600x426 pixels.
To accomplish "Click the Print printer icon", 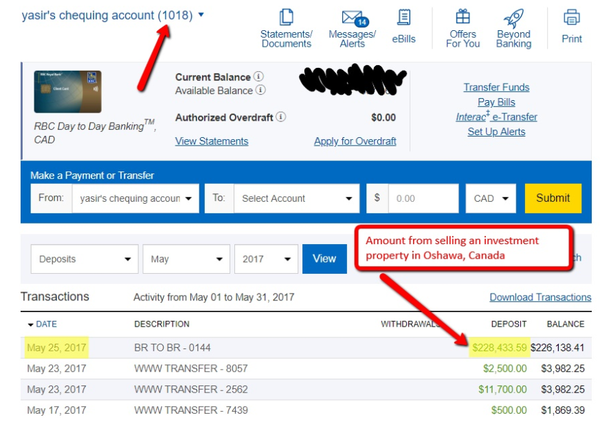I will [572, 18].
